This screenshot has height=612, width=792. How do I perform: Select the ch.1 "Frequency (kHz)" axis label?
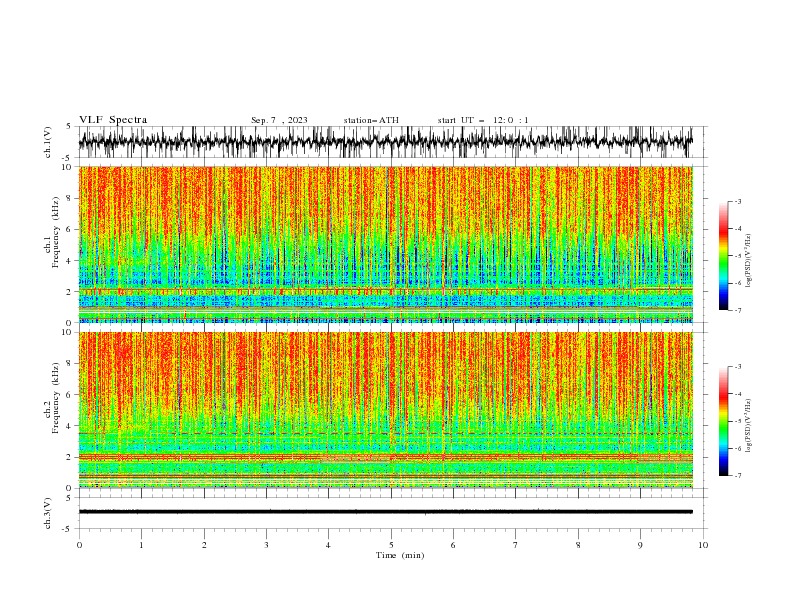[56, 232]
